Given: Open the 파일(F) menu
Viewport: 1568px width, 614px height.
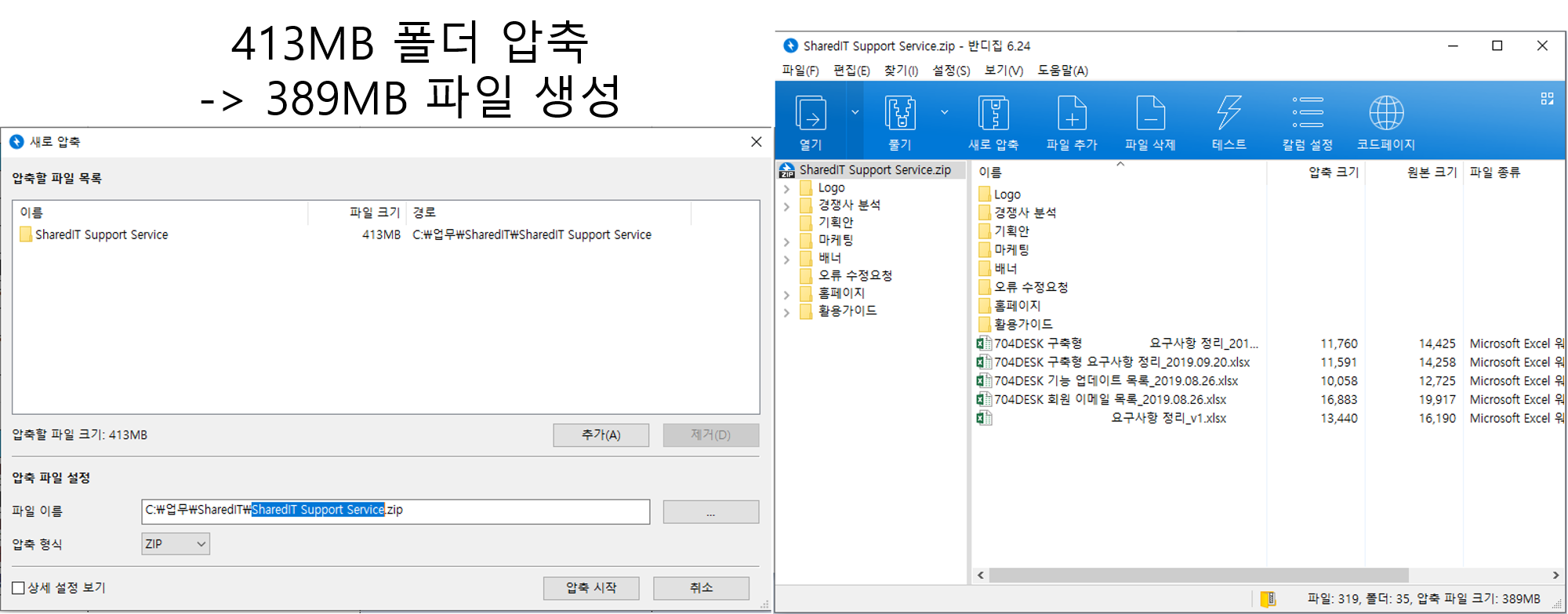Looking at the screenshot, I should pos(800,71).
